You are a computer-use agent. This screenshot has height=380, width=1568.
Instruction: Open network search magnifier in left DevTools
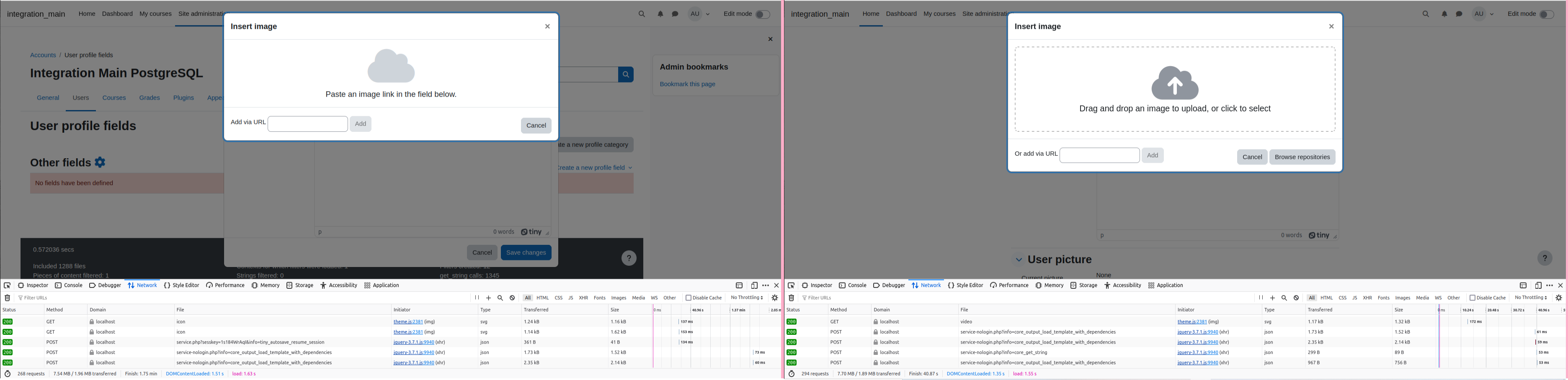(x=500, y=298)
